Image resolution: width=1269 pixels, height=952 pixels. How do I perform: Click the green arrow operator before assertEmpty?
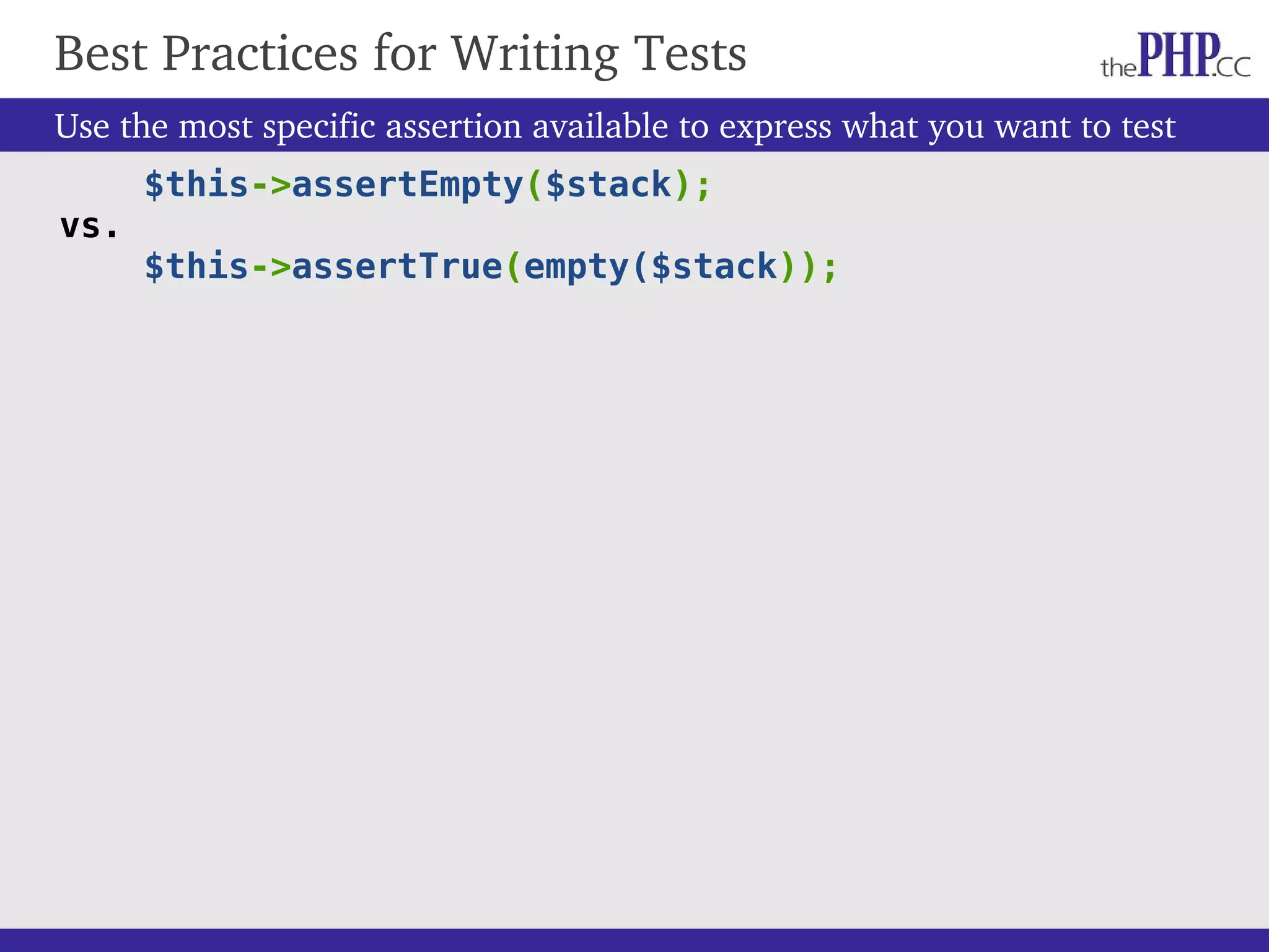tap(271, 185)
